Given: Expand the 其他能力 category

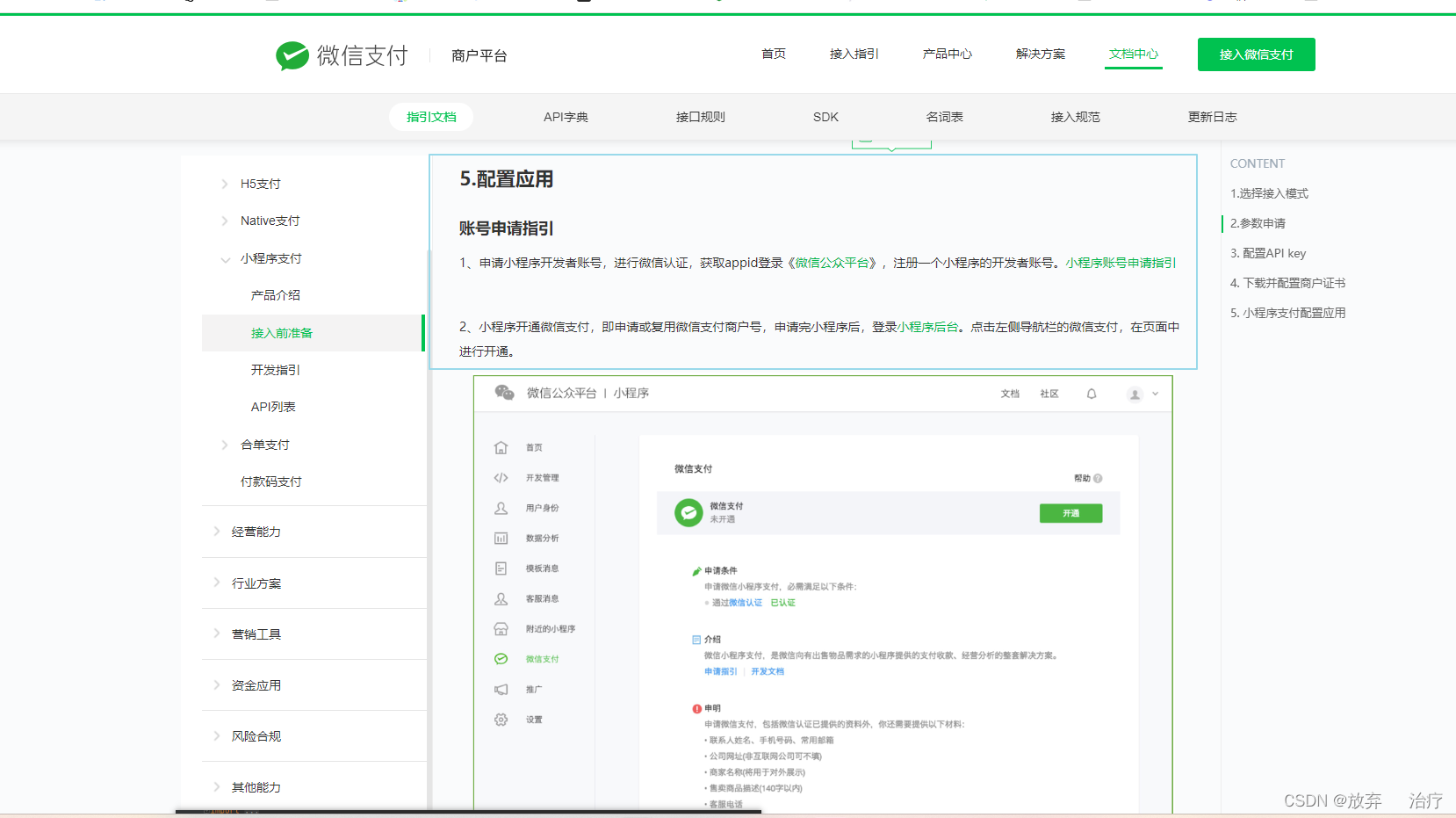Looking at the screenshot, I should click(216, 786).
